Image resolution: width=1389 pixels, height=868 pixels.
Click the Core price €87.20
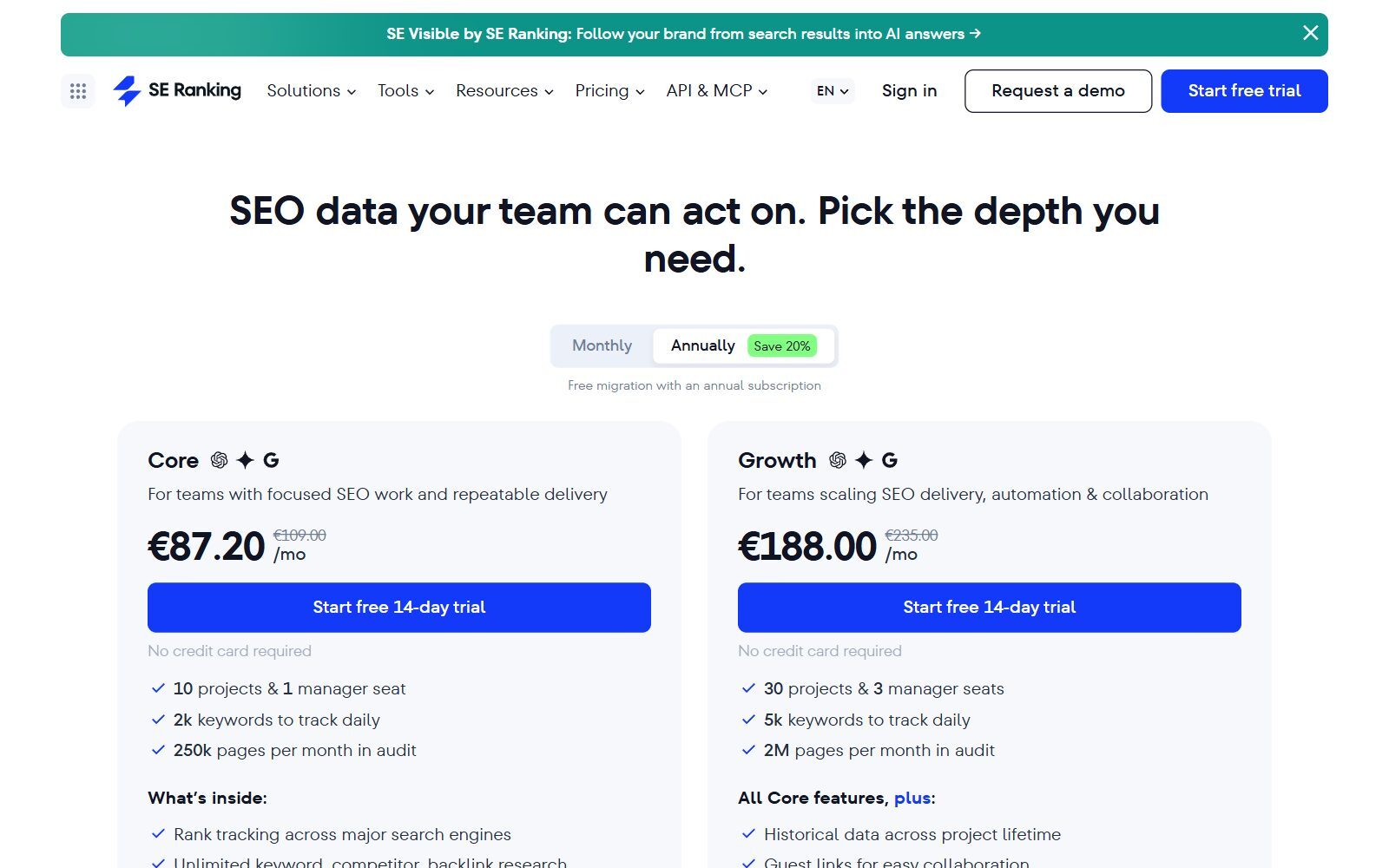point(207,547)
